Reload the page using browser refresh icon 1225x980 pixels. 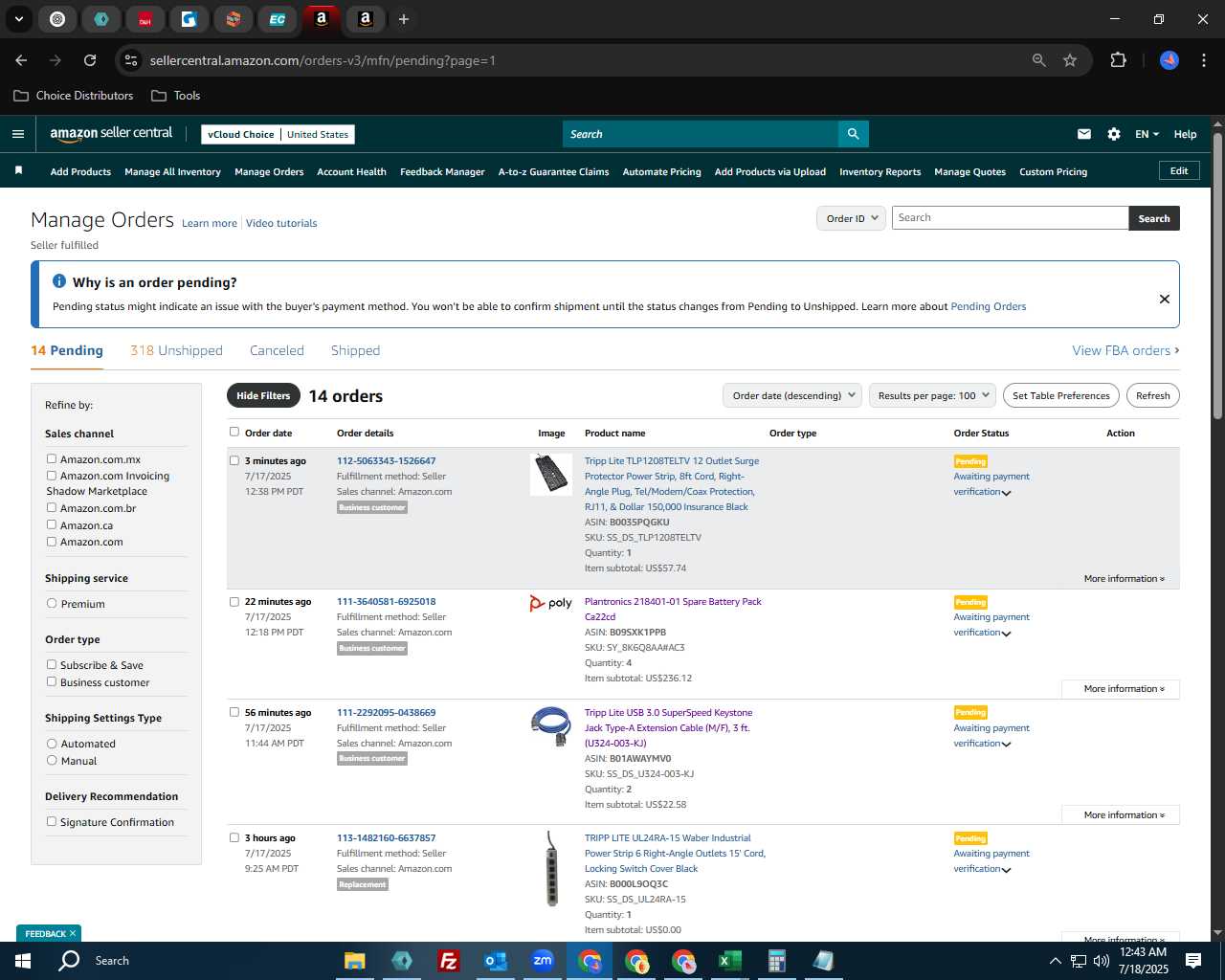(90, 60)
